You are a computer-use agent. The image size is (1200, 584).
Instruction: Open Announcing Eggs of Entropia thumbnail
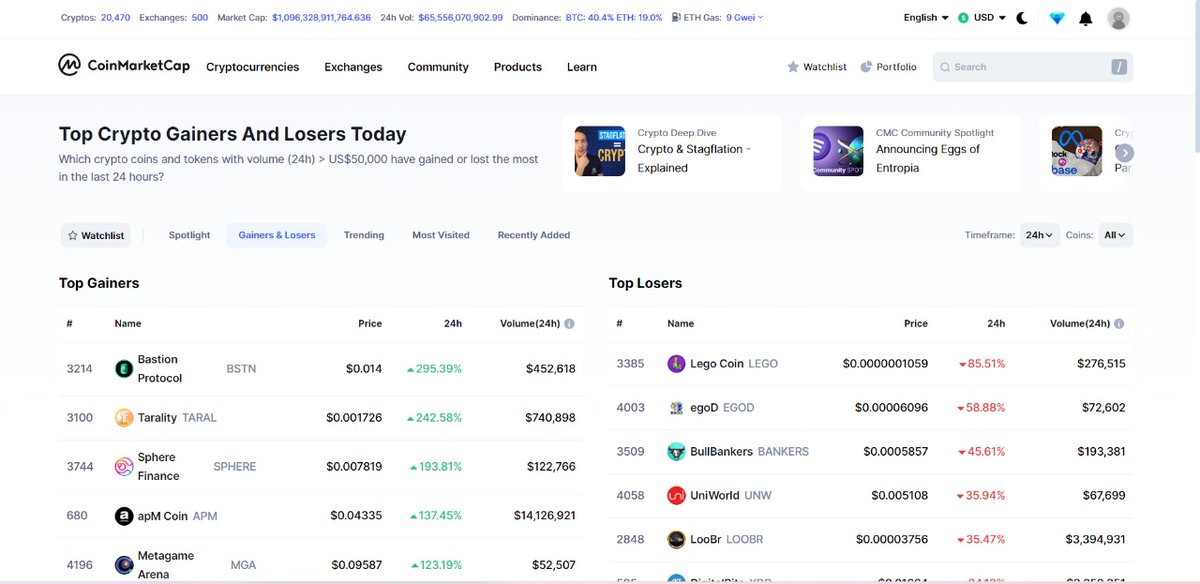838,151
